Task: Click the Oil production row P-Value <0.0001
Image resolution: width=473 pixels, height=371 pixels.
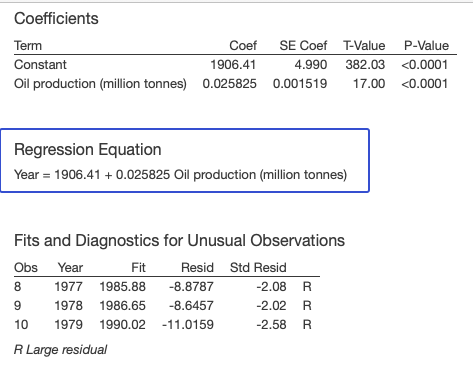Action: 425,84
